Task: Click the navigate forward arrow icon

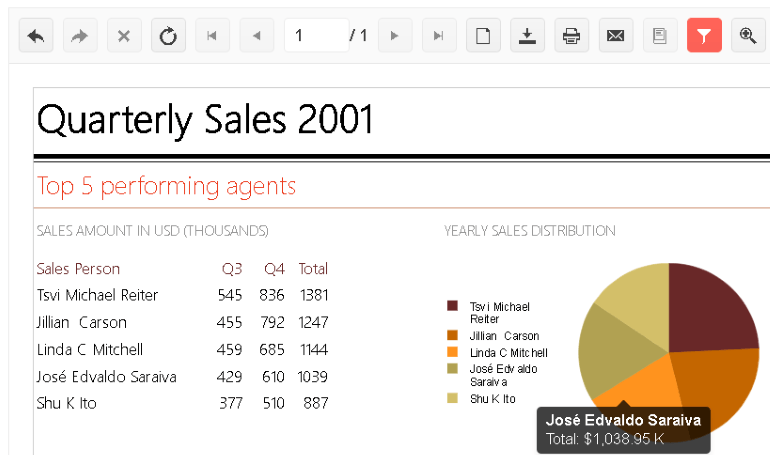Action: (80, 36)
